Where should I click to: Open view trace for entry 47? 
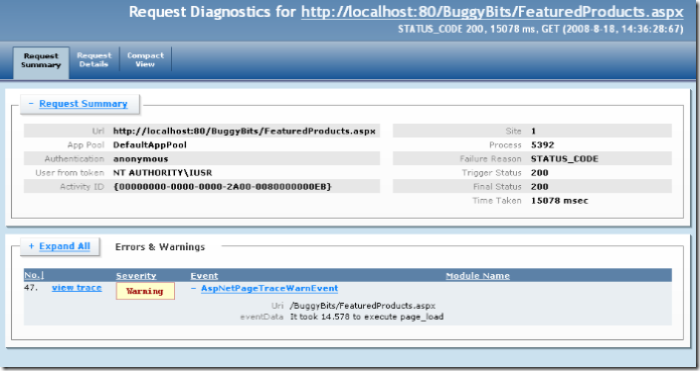pyautogui.click(x=77, y=288)
